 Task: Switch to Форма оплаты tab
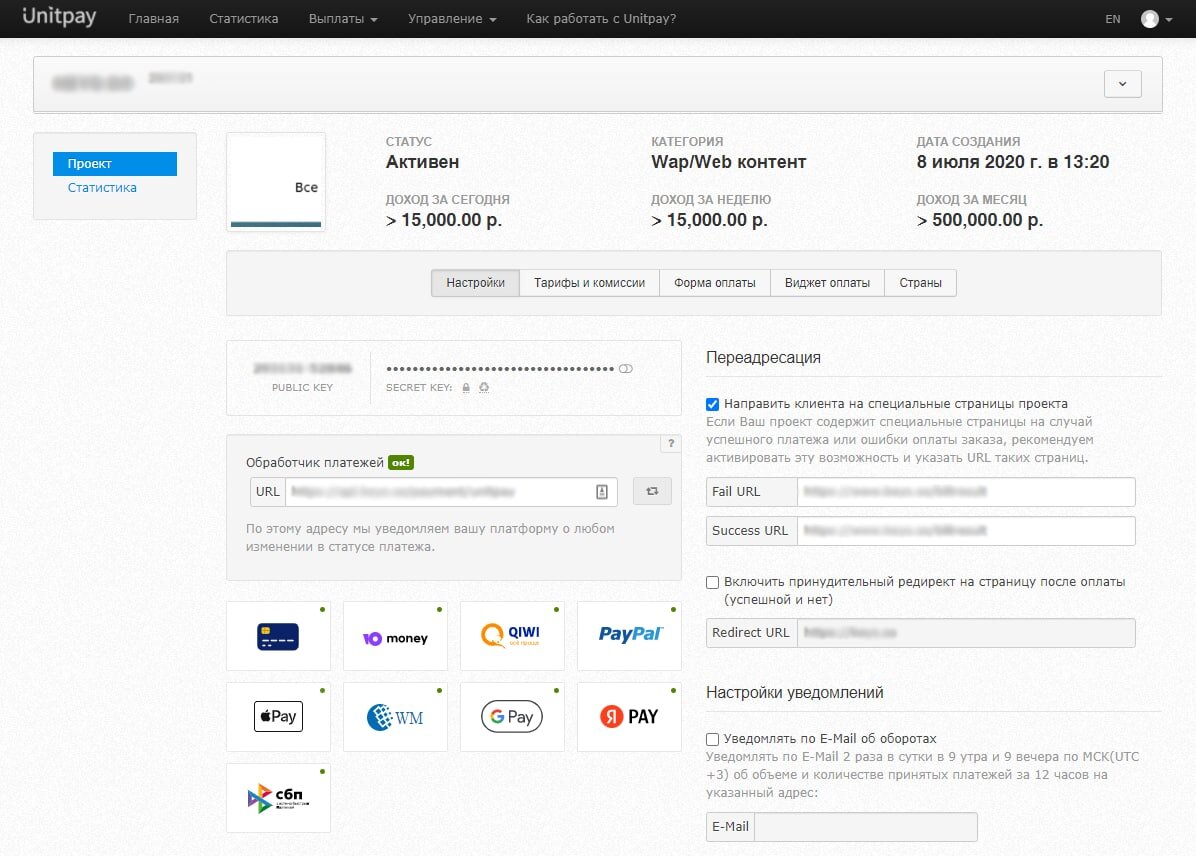(715, 283)
